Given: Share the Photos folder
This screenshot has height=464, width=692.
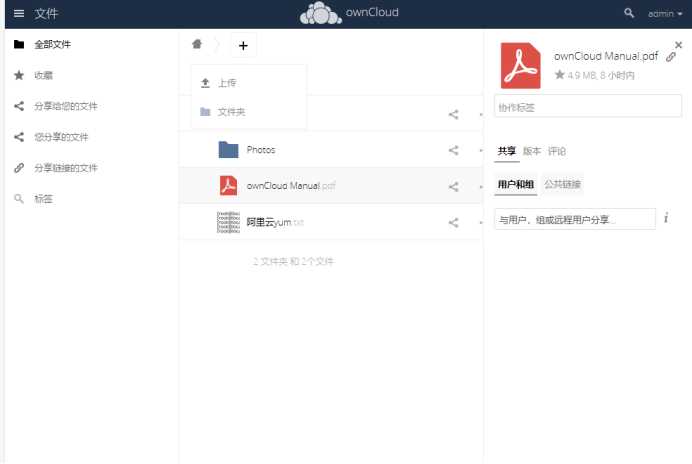Looking at the screenshot, I should [453, 150].
